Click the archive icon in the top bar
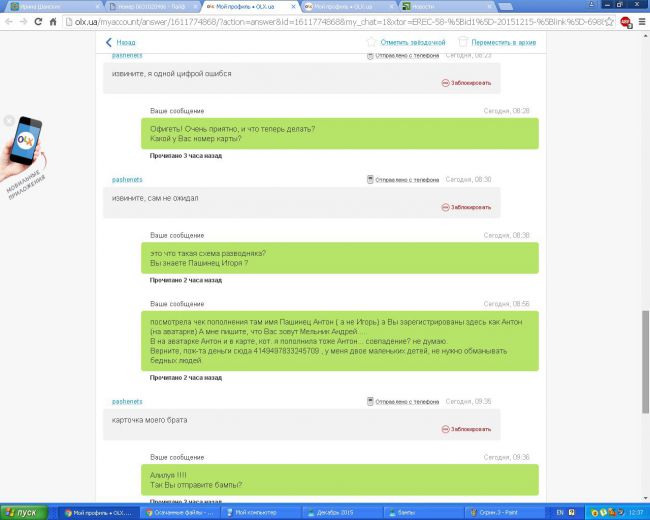 pyautogui.click(x=462, y=42)
